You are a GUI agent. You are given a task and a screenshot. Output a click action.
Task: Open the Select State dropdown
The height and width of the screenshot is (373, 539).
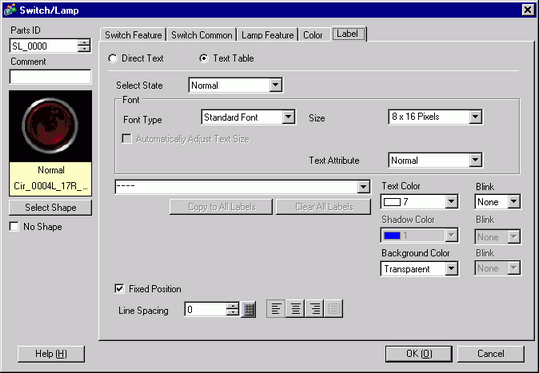[x=235, y=85]
